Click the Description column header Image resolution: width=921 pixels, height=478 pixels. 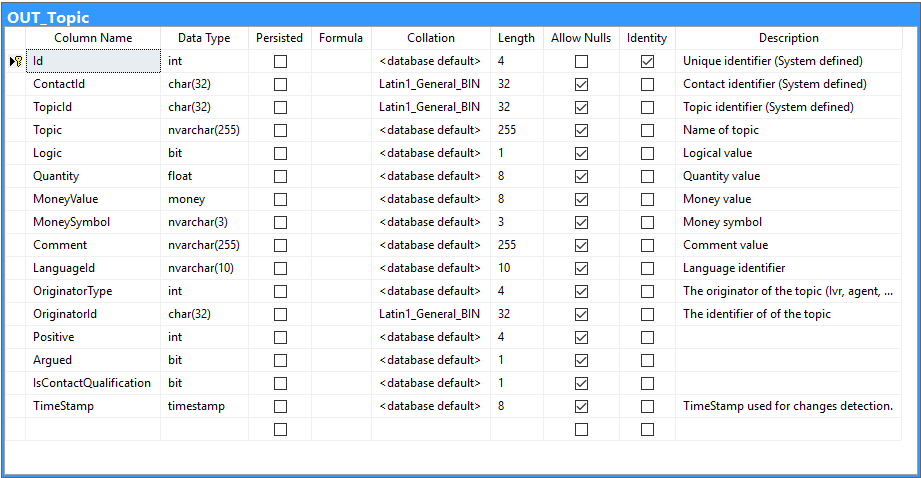(x=788, y=38)
